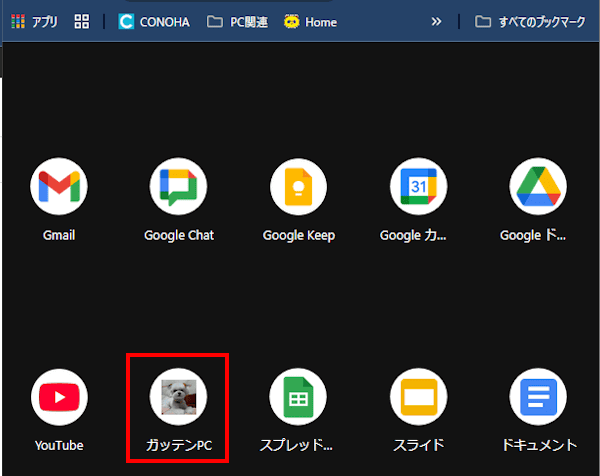Image resolution: width=600 pixels, height=476 pixels.
Task: Expand hidden bookmarks with the » chevron
Action: coord(436,22)
